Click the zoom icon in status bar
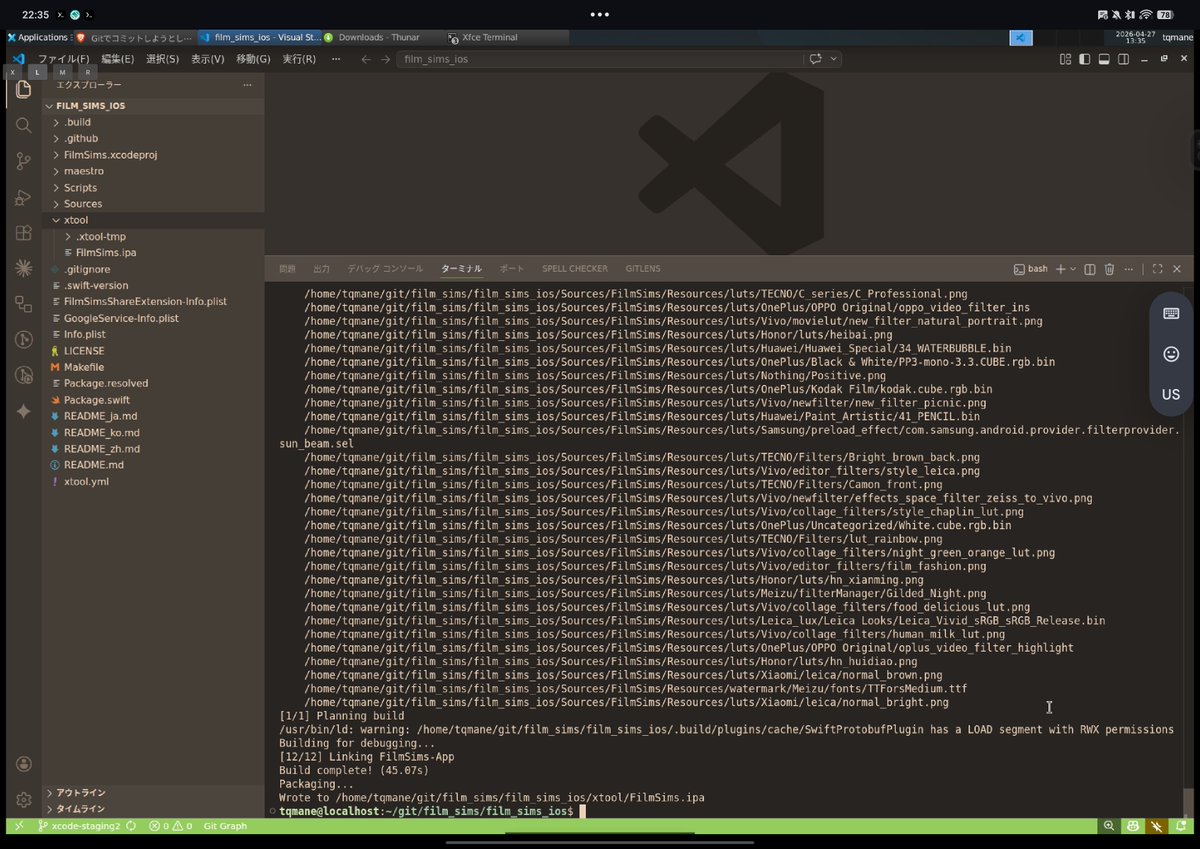 pyautogui.click(x=1109, y=826)
